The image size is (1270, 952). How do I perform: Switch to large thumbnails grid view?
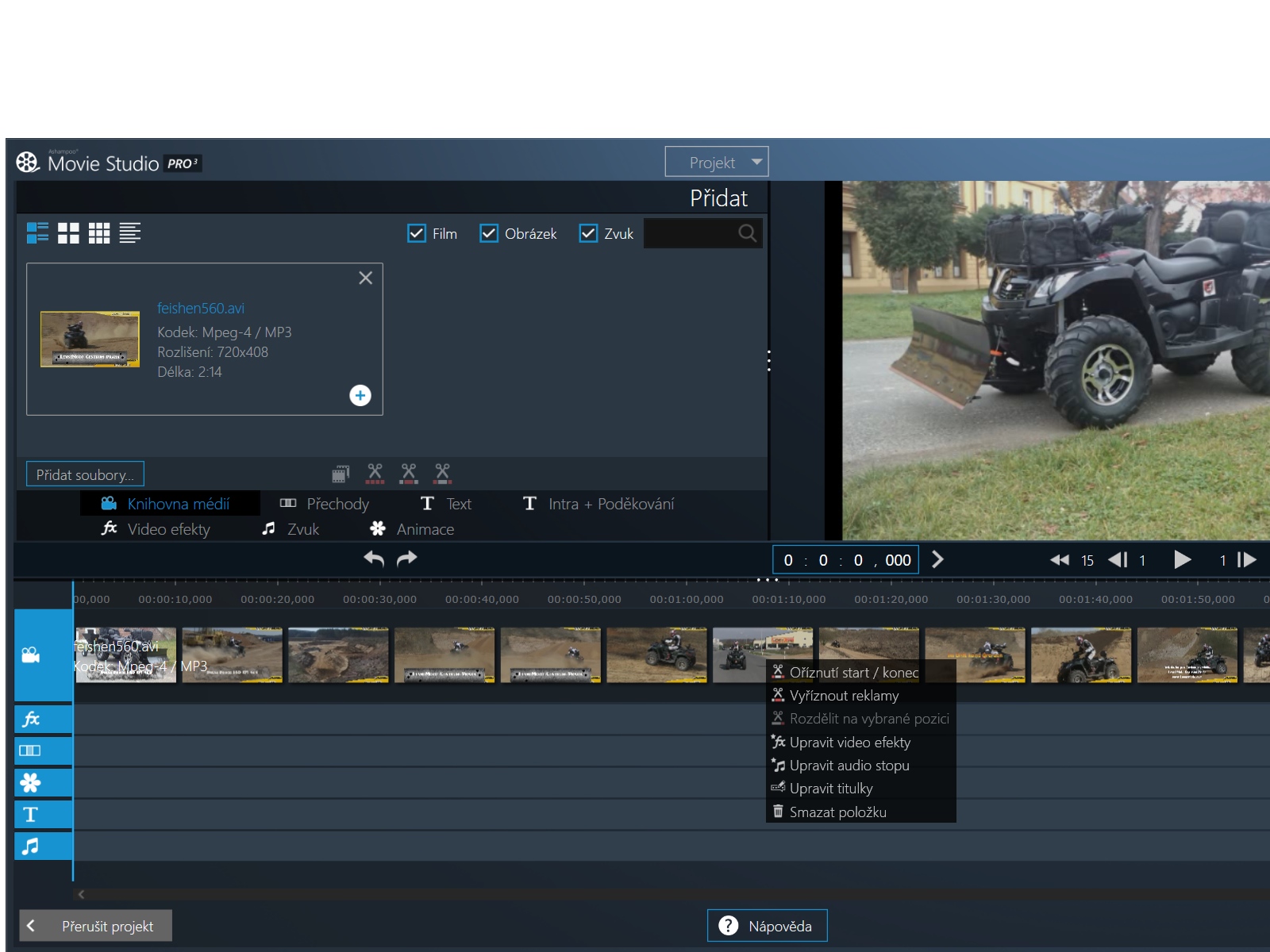[69, 233]
